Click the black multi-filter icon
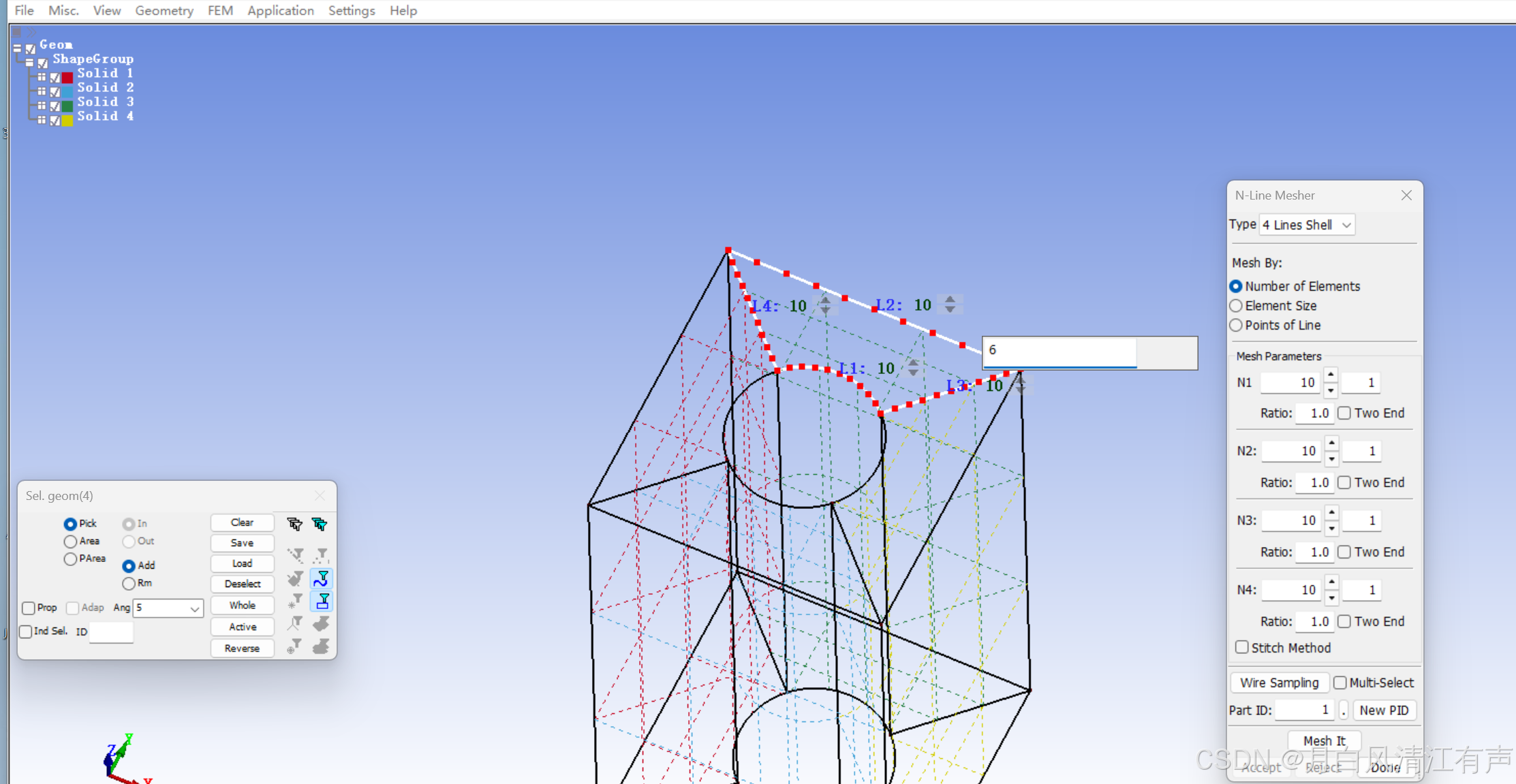 (294, 524)
